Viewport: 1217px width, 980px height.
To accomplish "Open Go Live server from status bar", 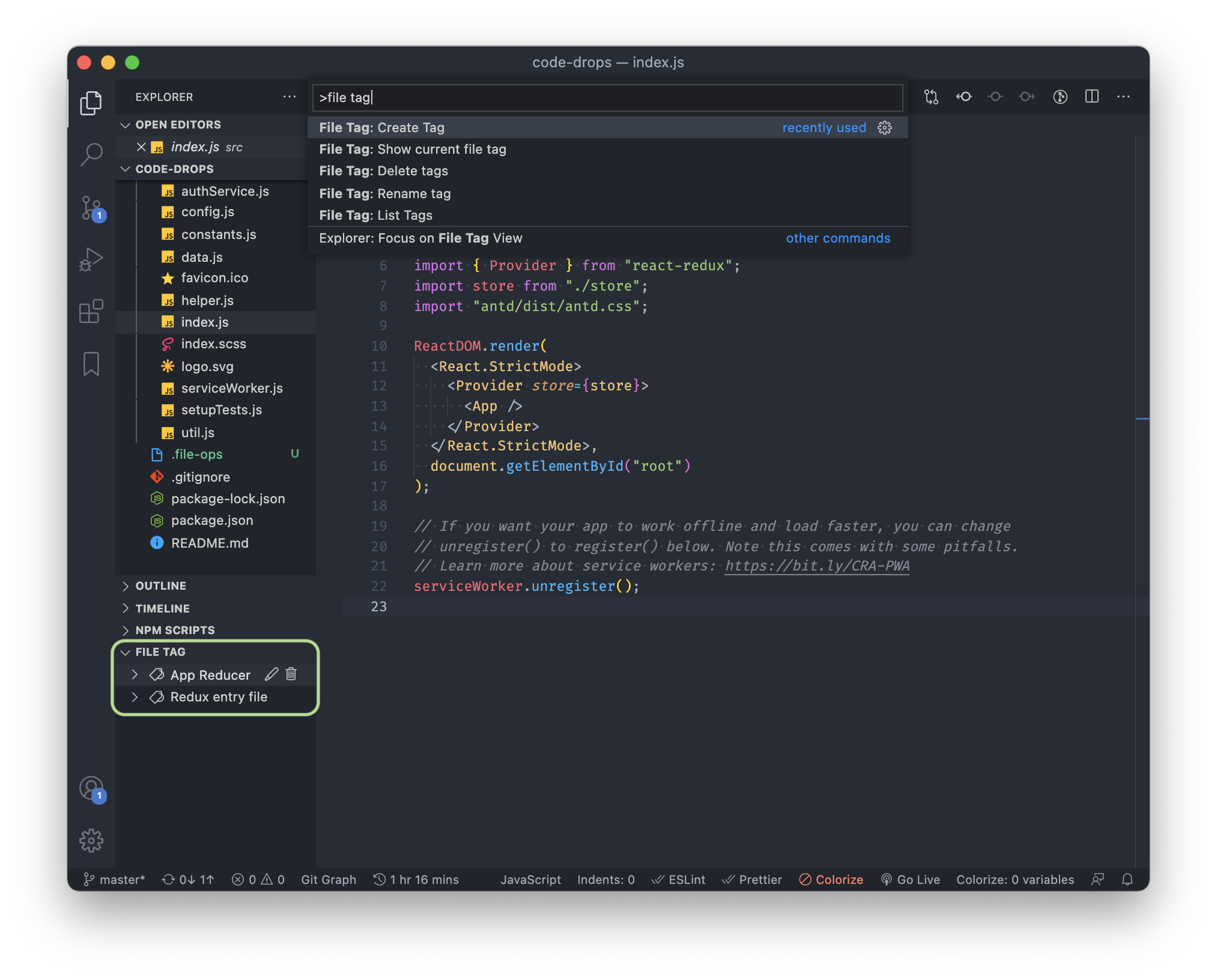I will tap(911, 879).
